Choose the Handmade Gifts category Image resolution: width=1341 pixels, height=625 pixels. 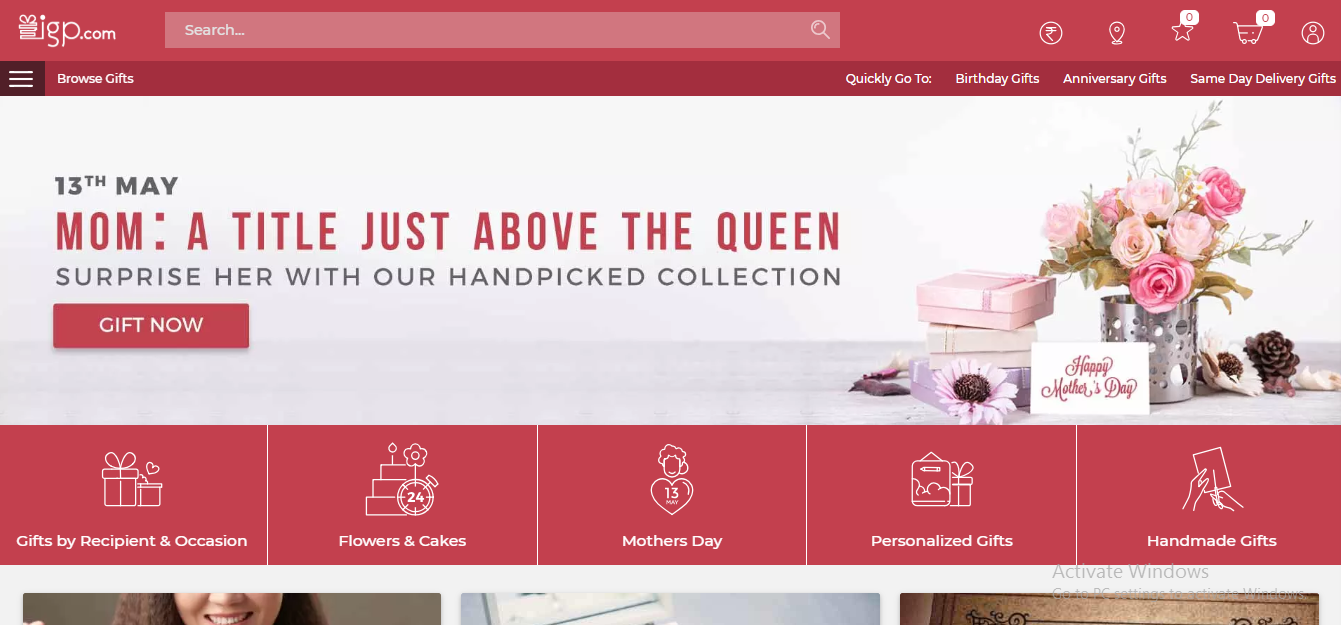(x=1209, y=495)
